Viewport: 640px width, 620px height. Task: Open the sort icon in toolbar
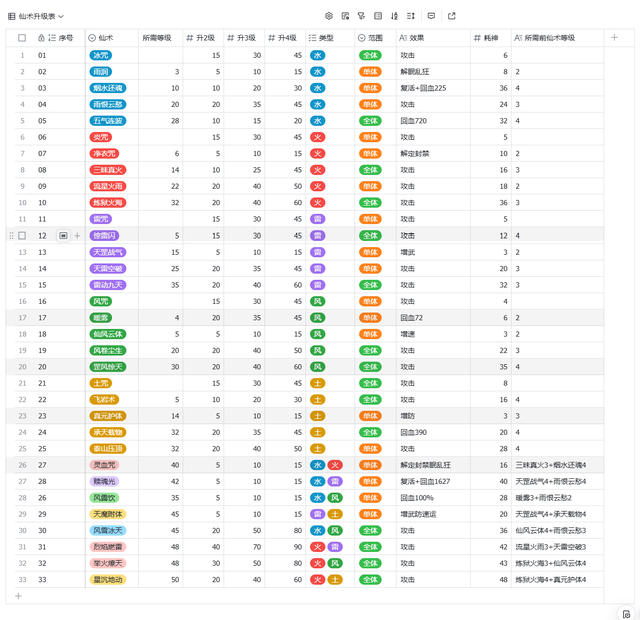394,16
